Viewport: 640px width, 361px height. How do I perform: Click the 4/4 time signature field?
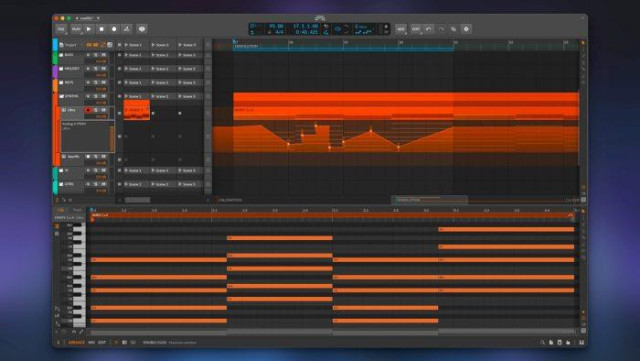(278, 32)
